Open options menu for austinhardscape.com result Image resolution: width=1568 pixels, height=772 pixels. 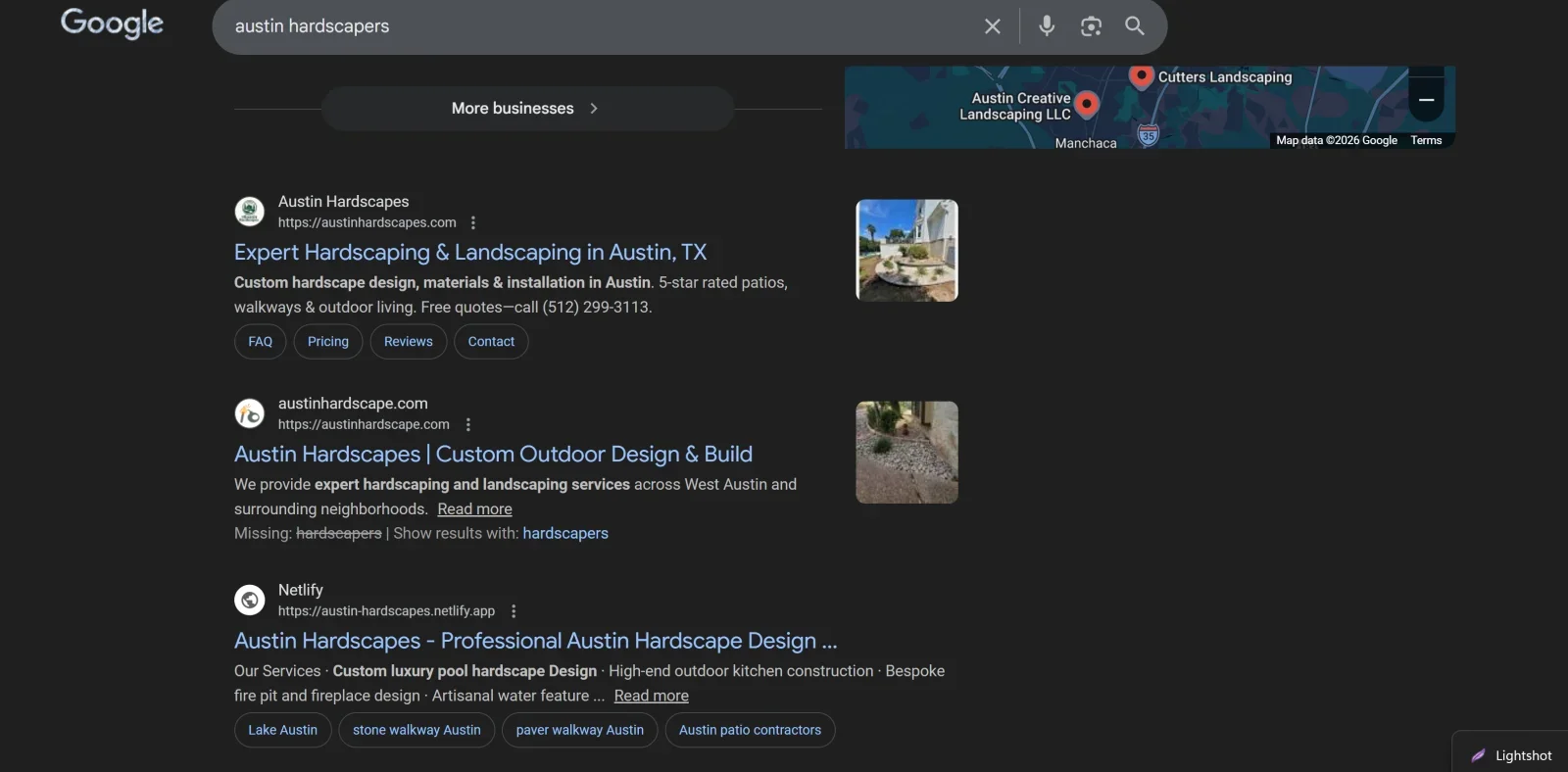pyautogui.click(x=467, y=424)
